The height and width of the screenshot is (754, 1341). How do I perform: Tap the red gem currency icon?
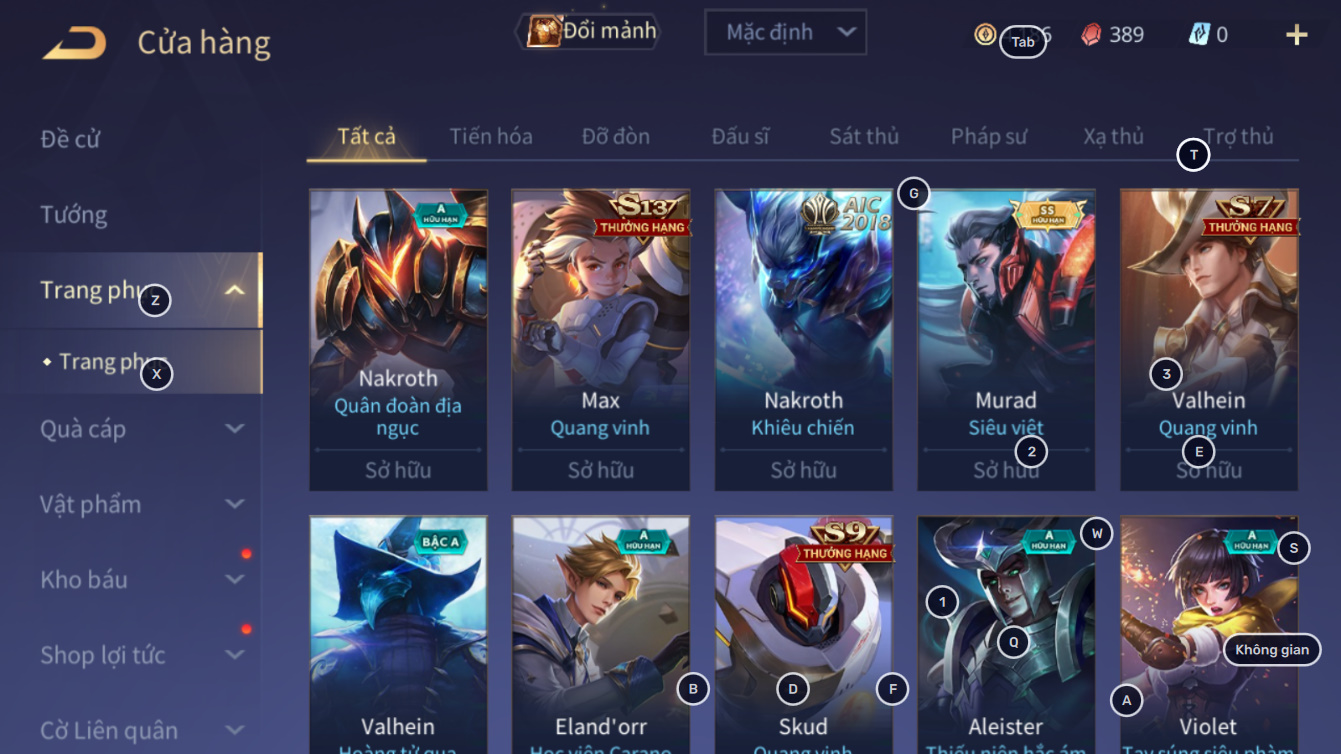click(x=1091, y=35)
